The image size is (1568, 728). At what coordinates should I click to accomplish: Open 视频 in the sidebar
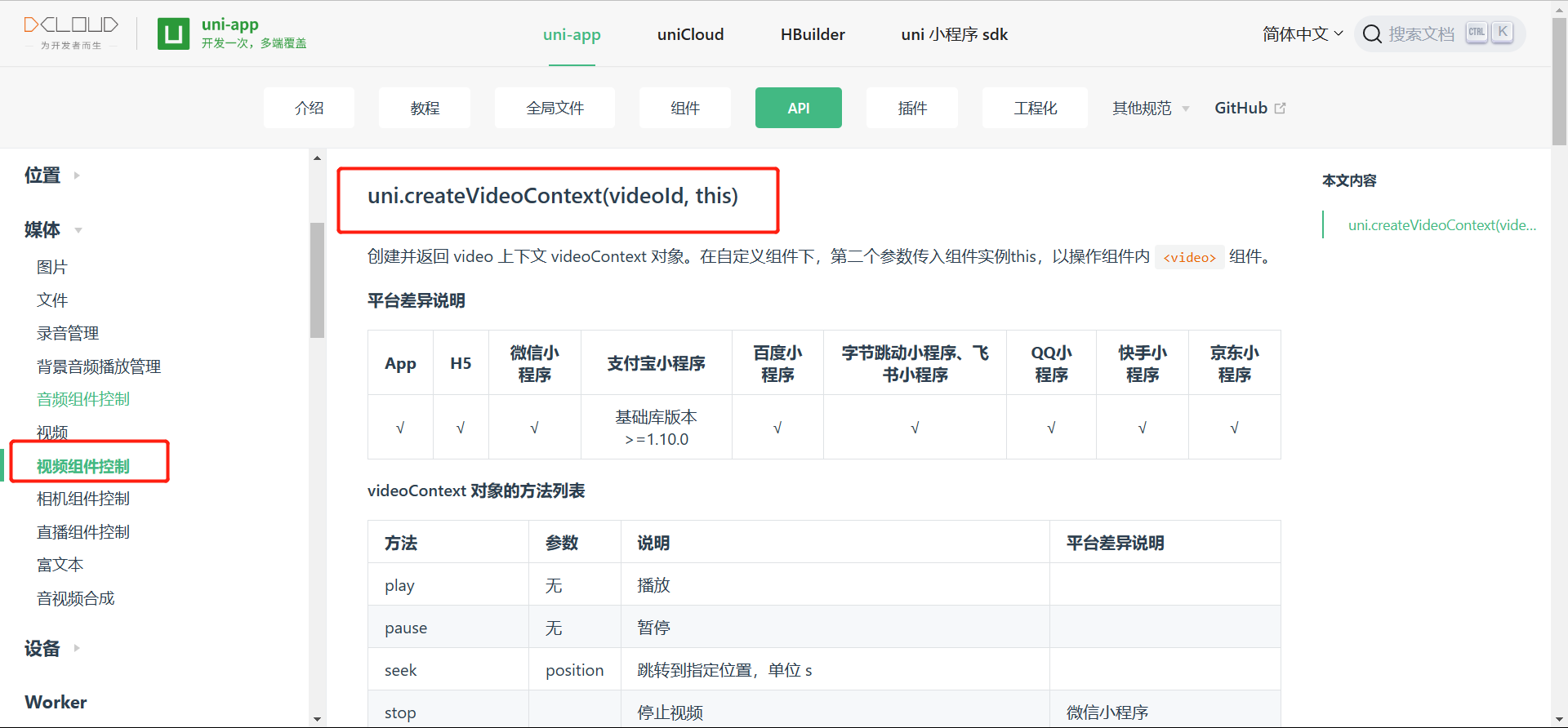tap(52, 432)
